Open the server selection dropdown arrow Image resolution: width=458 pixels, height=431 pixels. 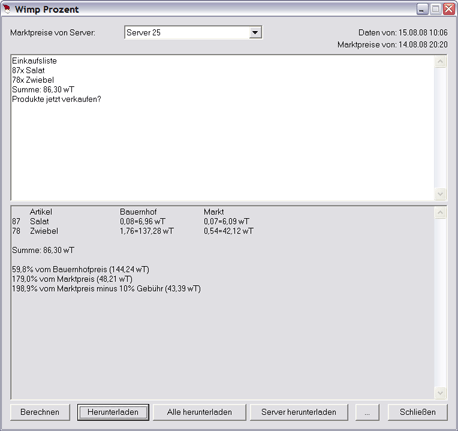pos(255,33)
